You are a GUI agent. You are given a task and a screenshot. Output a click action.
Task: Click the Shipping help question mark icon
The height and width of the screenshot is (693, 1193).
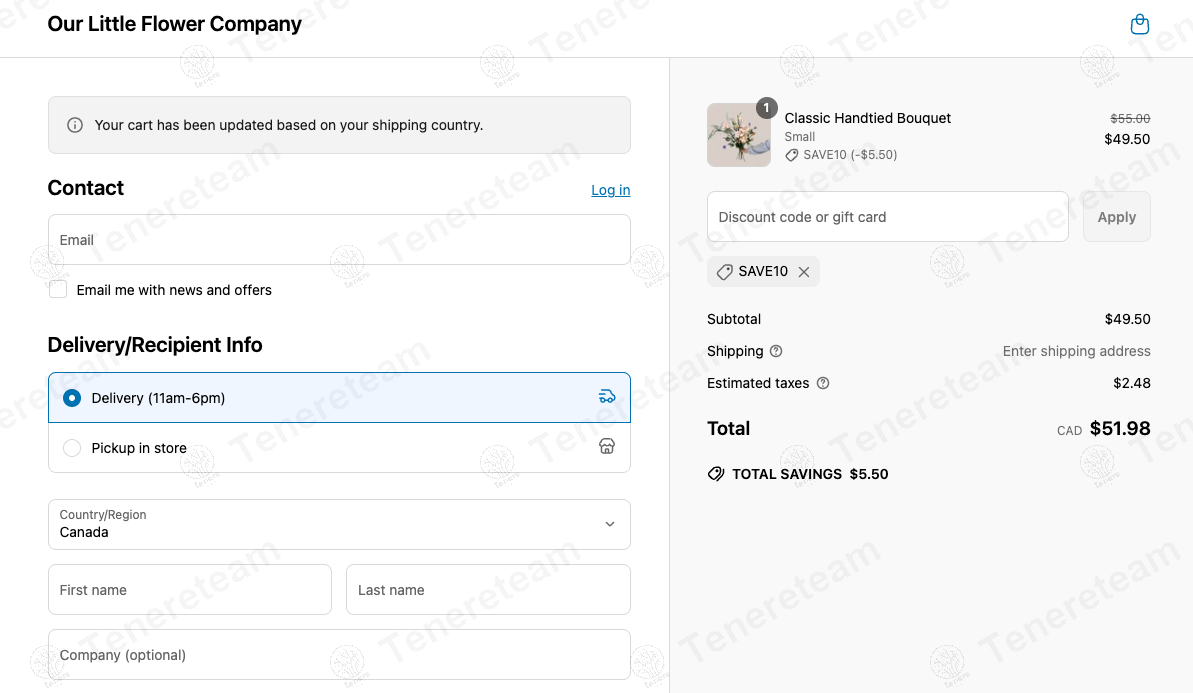tap(776, 351)
